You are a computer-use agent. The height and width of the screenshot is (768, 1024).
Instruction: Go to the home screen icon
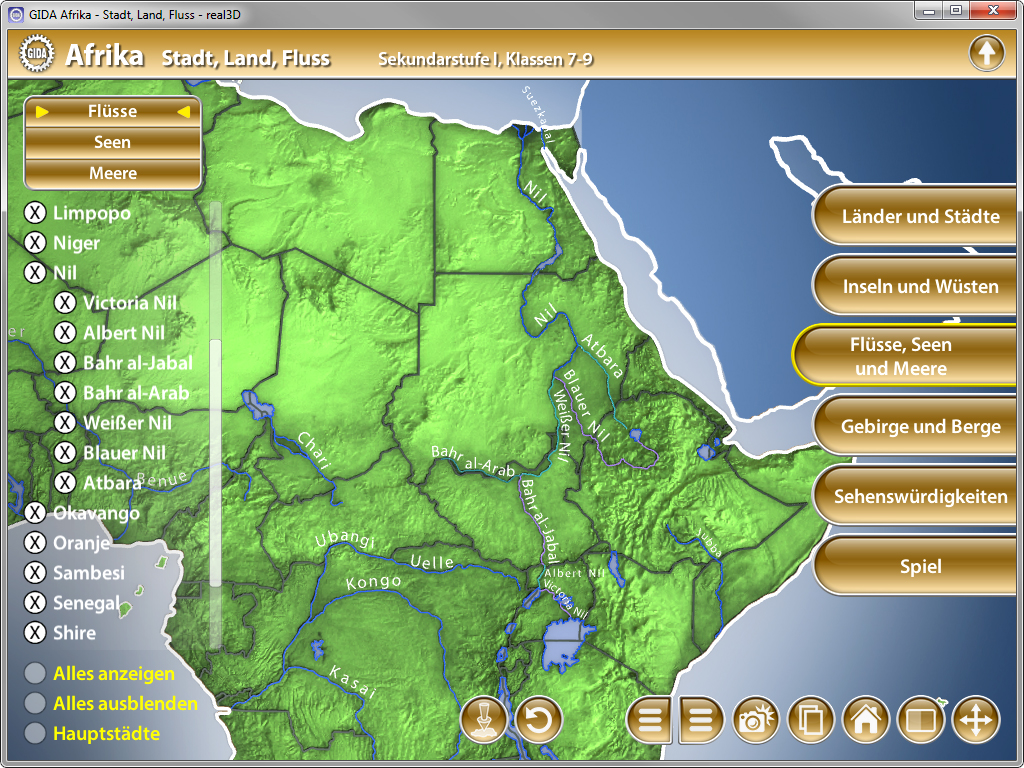pyautogui.click(x=866, y=719)
